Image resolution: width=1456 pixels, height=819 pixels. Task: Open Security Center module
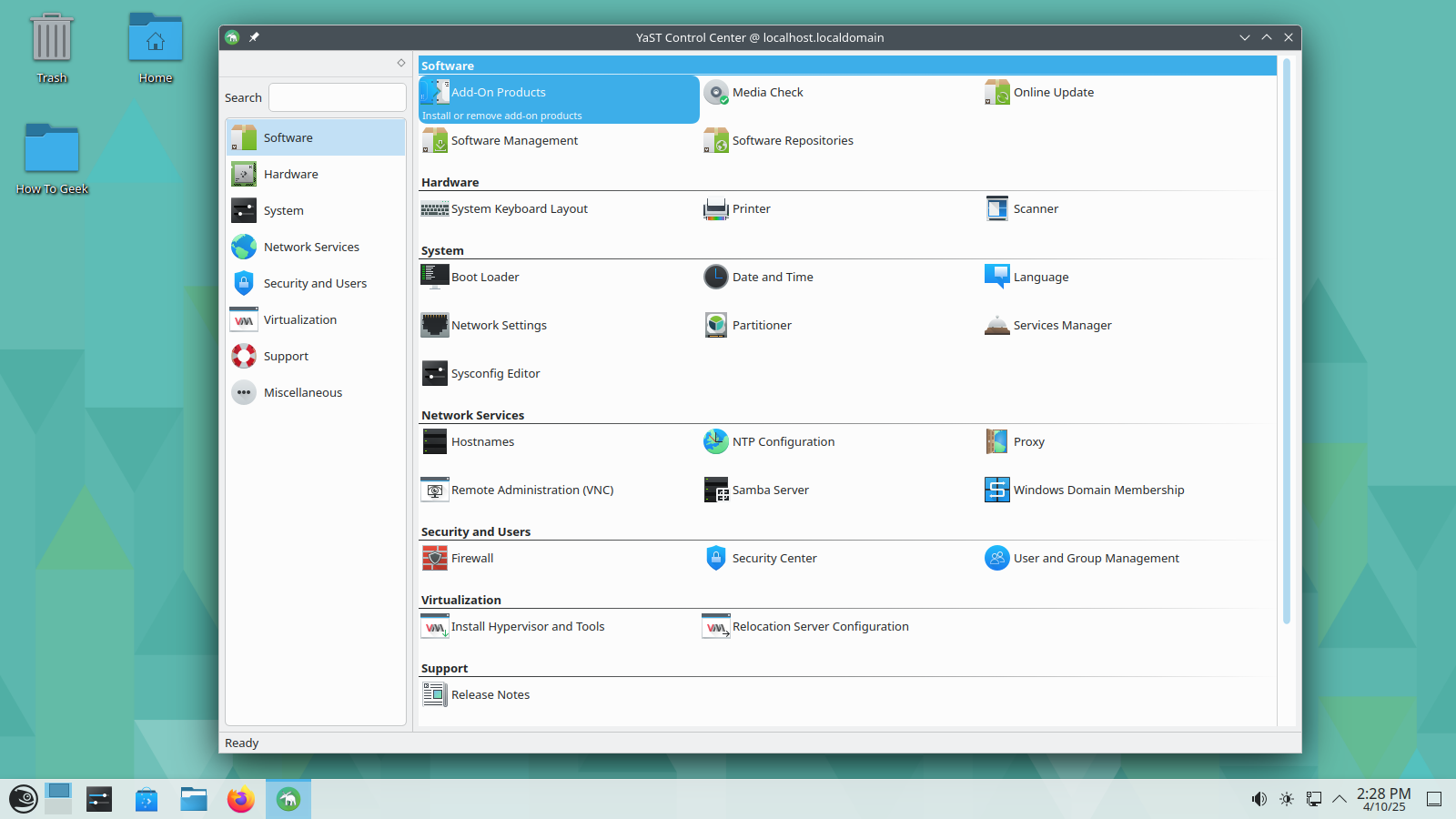click(x=760, y=559)
